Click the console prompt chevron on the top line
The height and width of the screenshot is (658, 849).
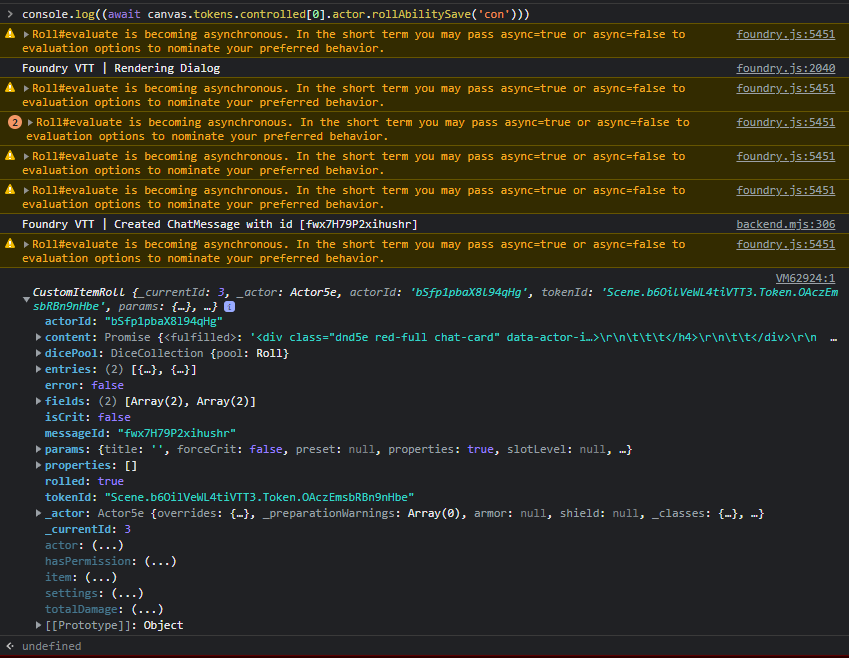pyautogui.click(x=10, y=14)
